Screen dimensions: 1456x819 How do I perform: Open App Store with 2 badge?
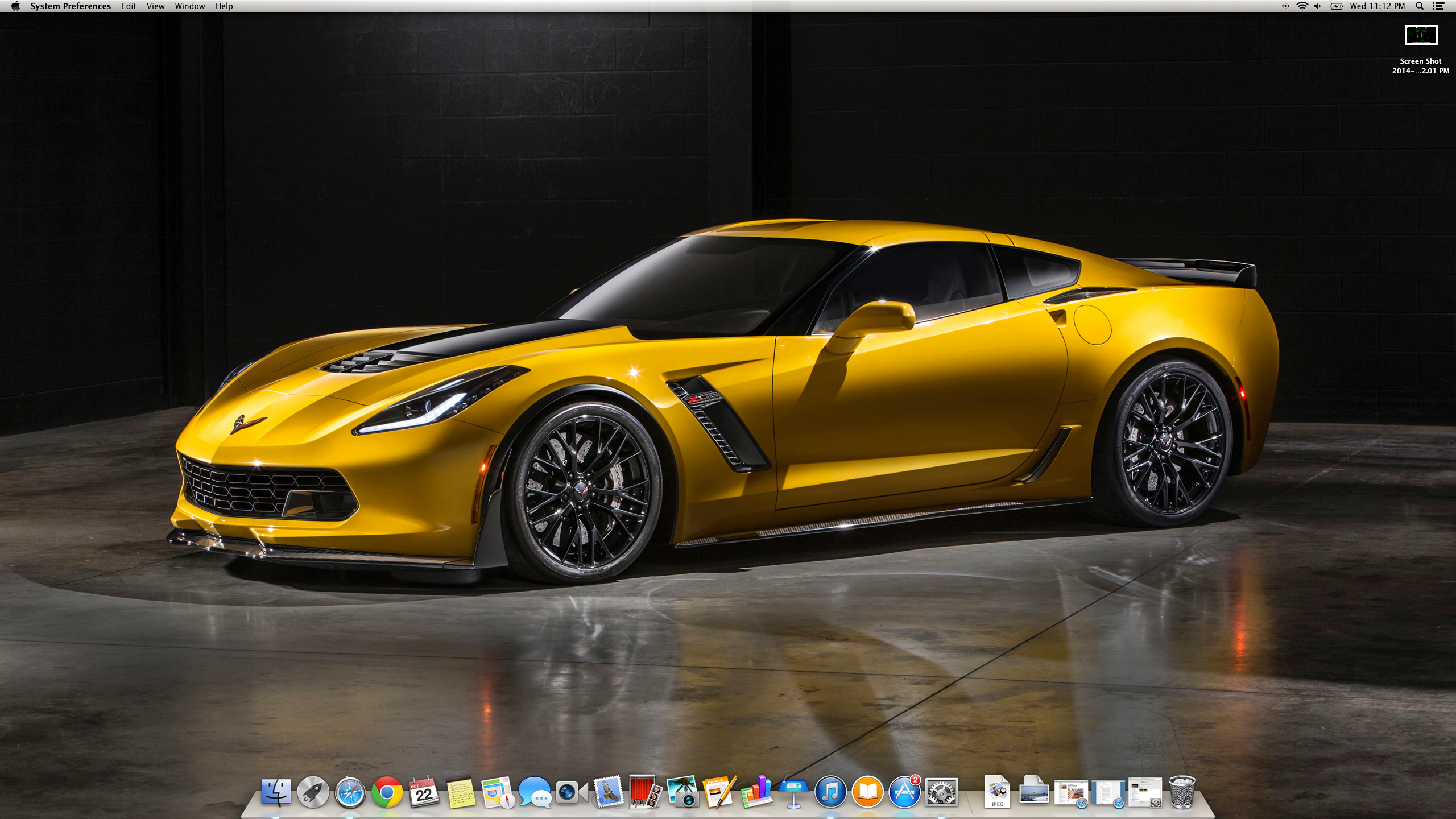pos(904,792)
